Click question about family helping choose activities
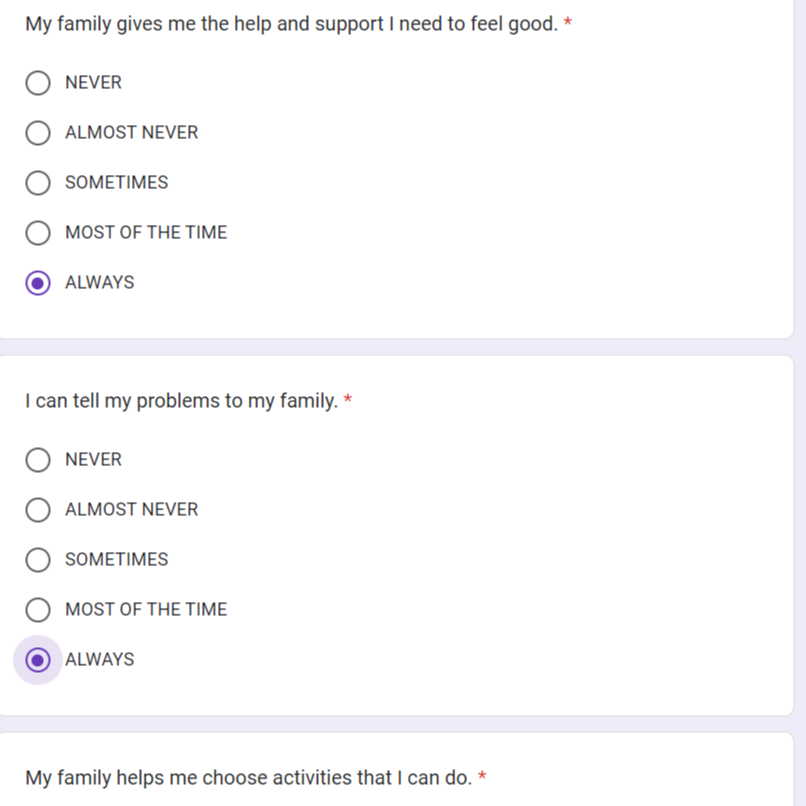The width and height of the screenshot is (806, 806). click(248, 778)
